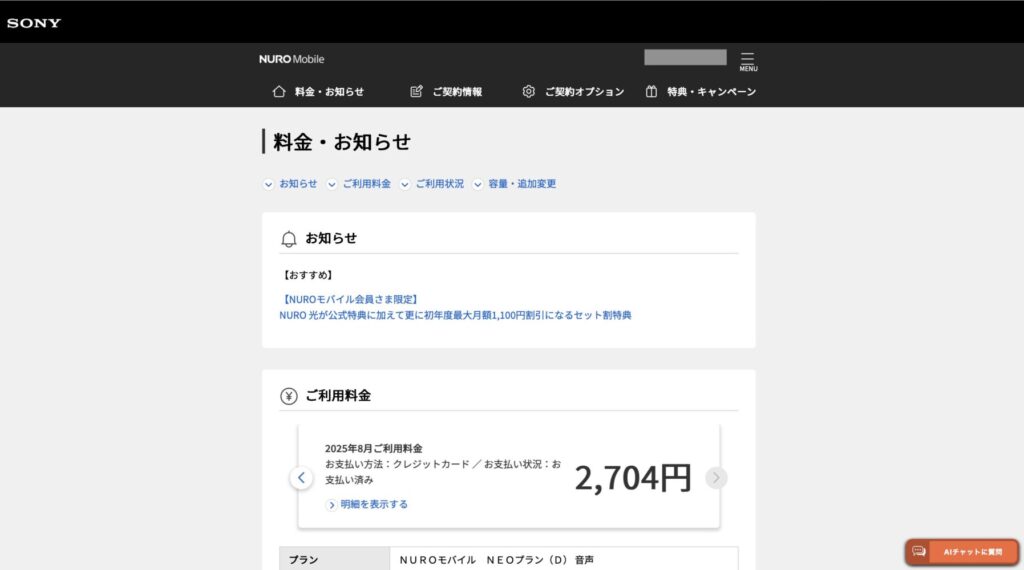The height and width of the screenshot is (570, 1024).
Task: Jump to ご利用状況 section anchor
Action: point(439,184)
